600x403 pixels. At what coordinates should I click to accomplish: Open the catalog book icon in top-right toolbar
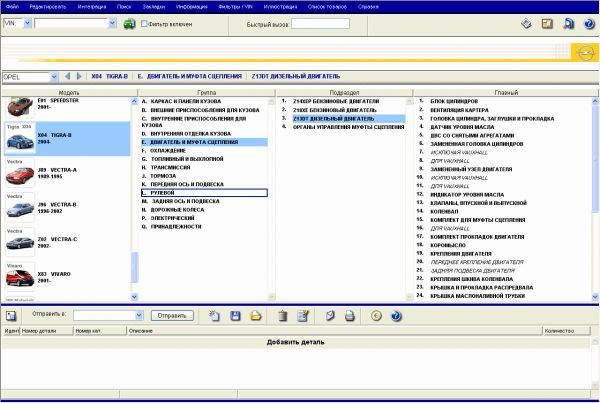click(x=569, y=24)
